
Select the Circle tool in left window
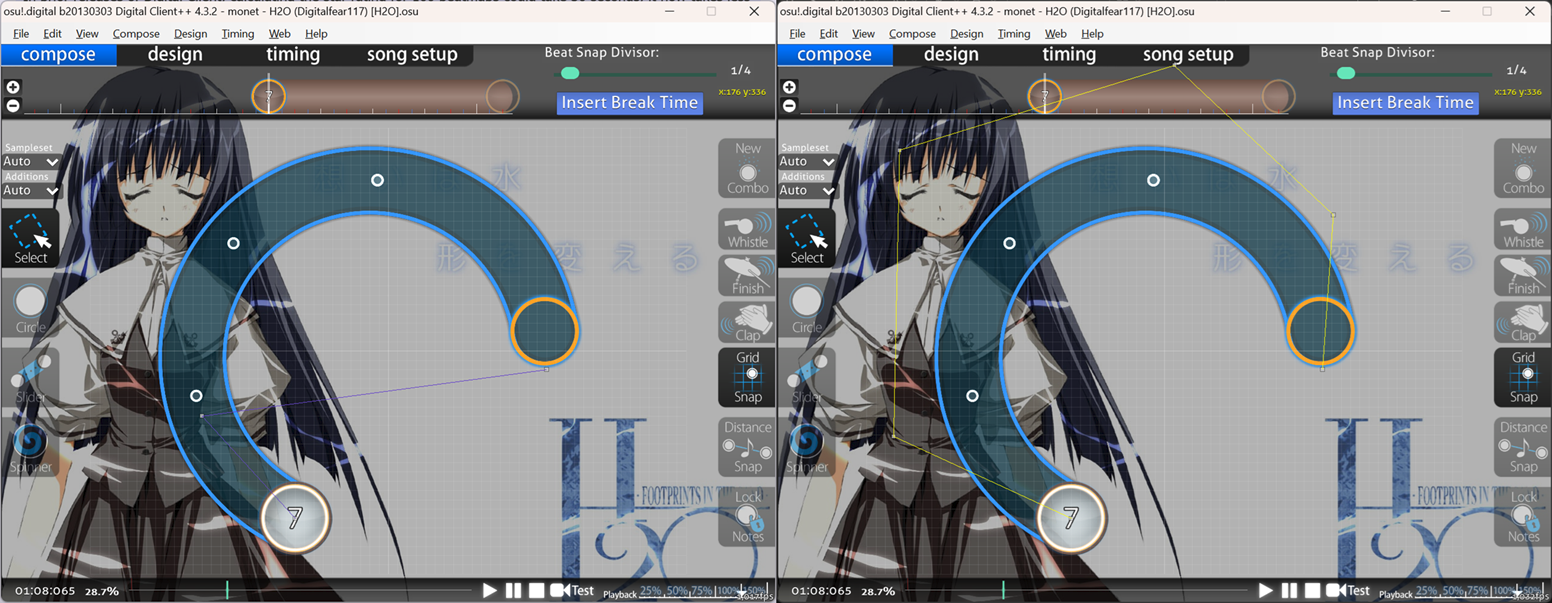click(30, 307)
